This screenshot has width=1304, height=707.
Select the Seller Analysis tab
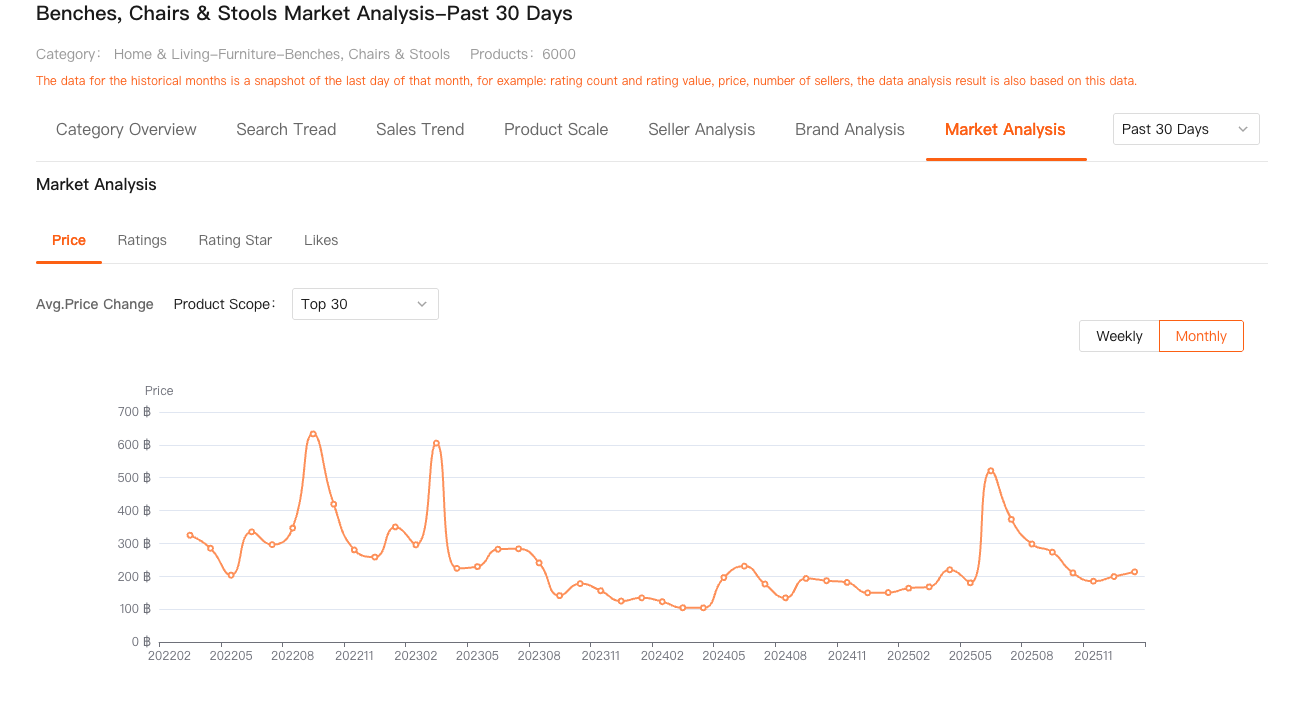[x=701, y=130]
